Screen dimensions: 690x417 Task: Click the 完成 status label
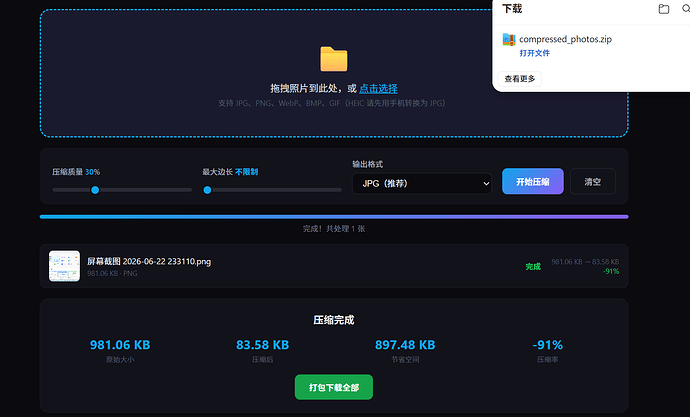click(x=533, y=266)
